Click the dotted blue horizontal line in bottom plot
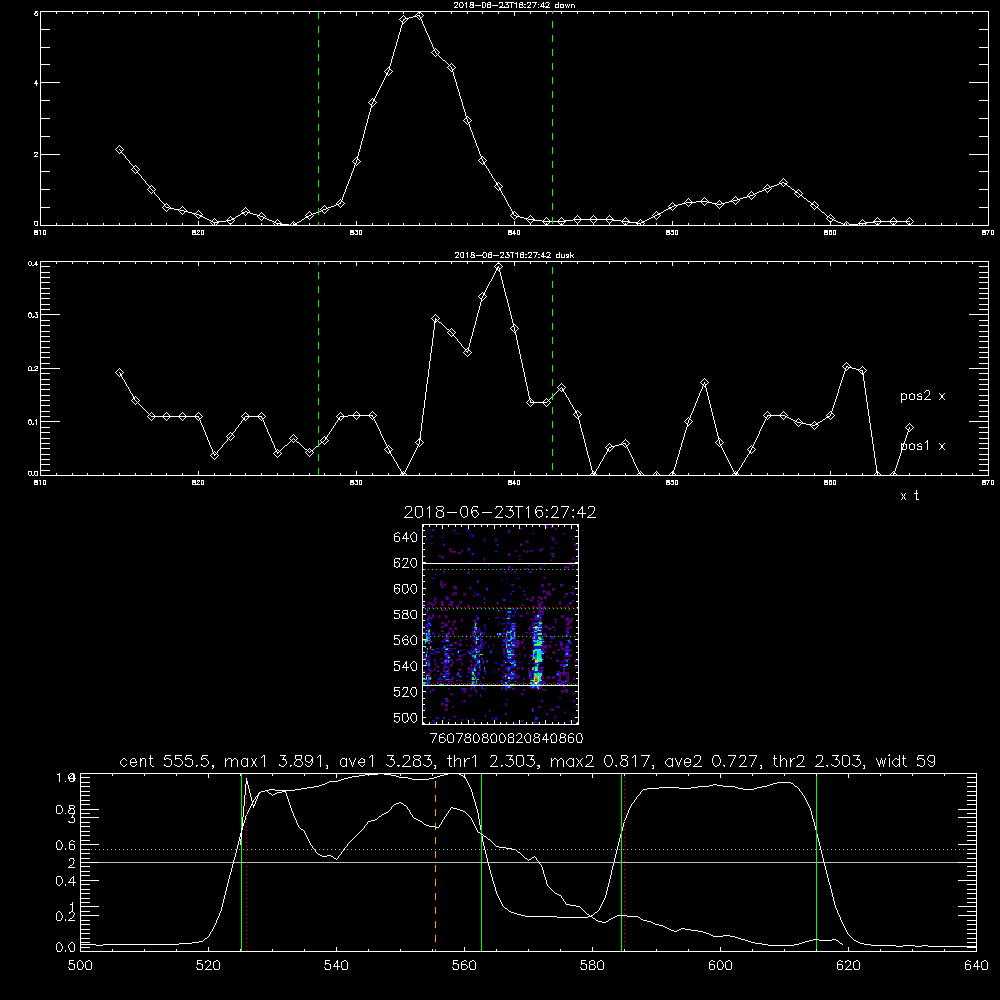1000x1000 pixels. pyautogui.click(x=528, y=849)
